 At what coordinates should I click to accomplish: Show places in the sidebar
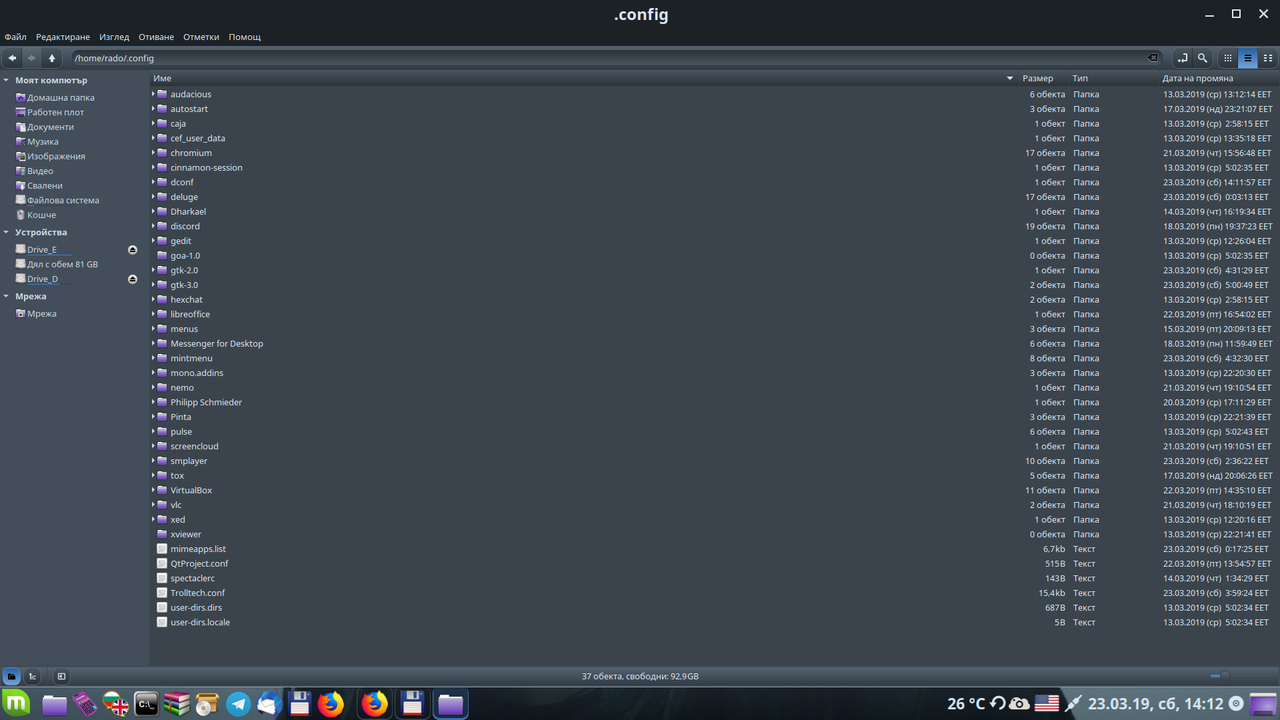coord(12,676)
